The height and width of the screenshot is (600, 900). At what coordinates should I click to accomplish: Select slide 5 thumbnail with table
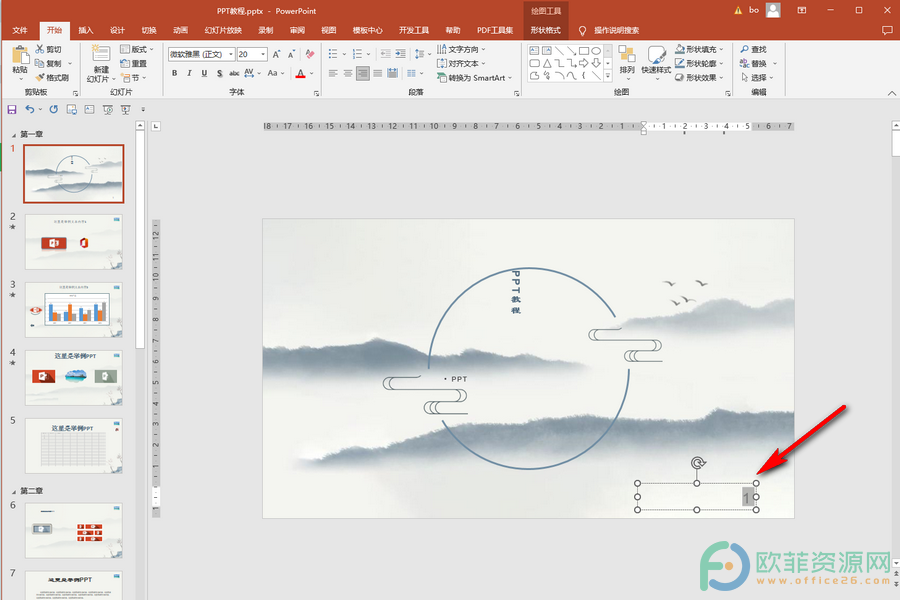[73, 446]
